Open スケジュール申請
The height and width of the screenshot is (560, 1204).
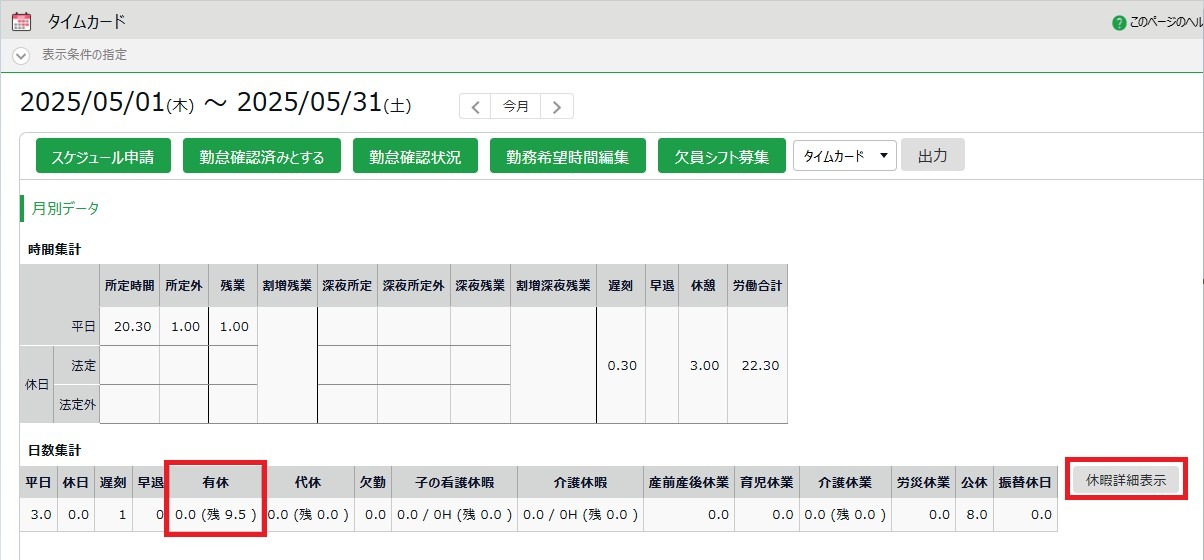(103, 156)
